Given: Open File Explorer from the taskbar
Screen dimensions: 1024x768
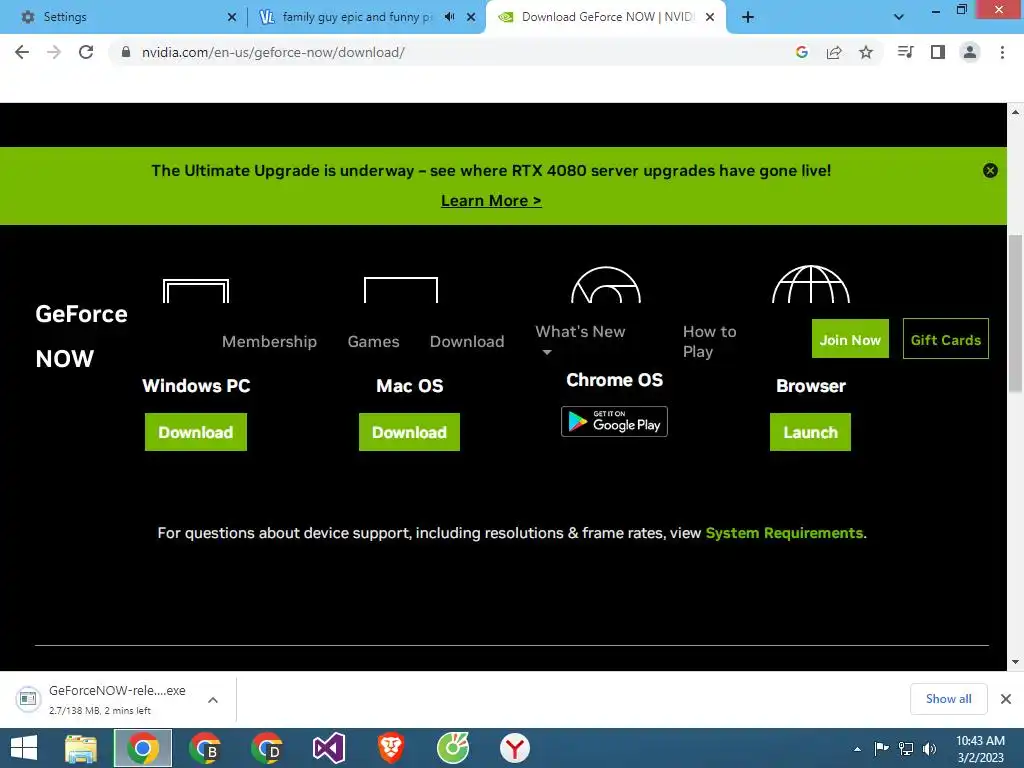Looking at the screenshot, I should 81,748.
